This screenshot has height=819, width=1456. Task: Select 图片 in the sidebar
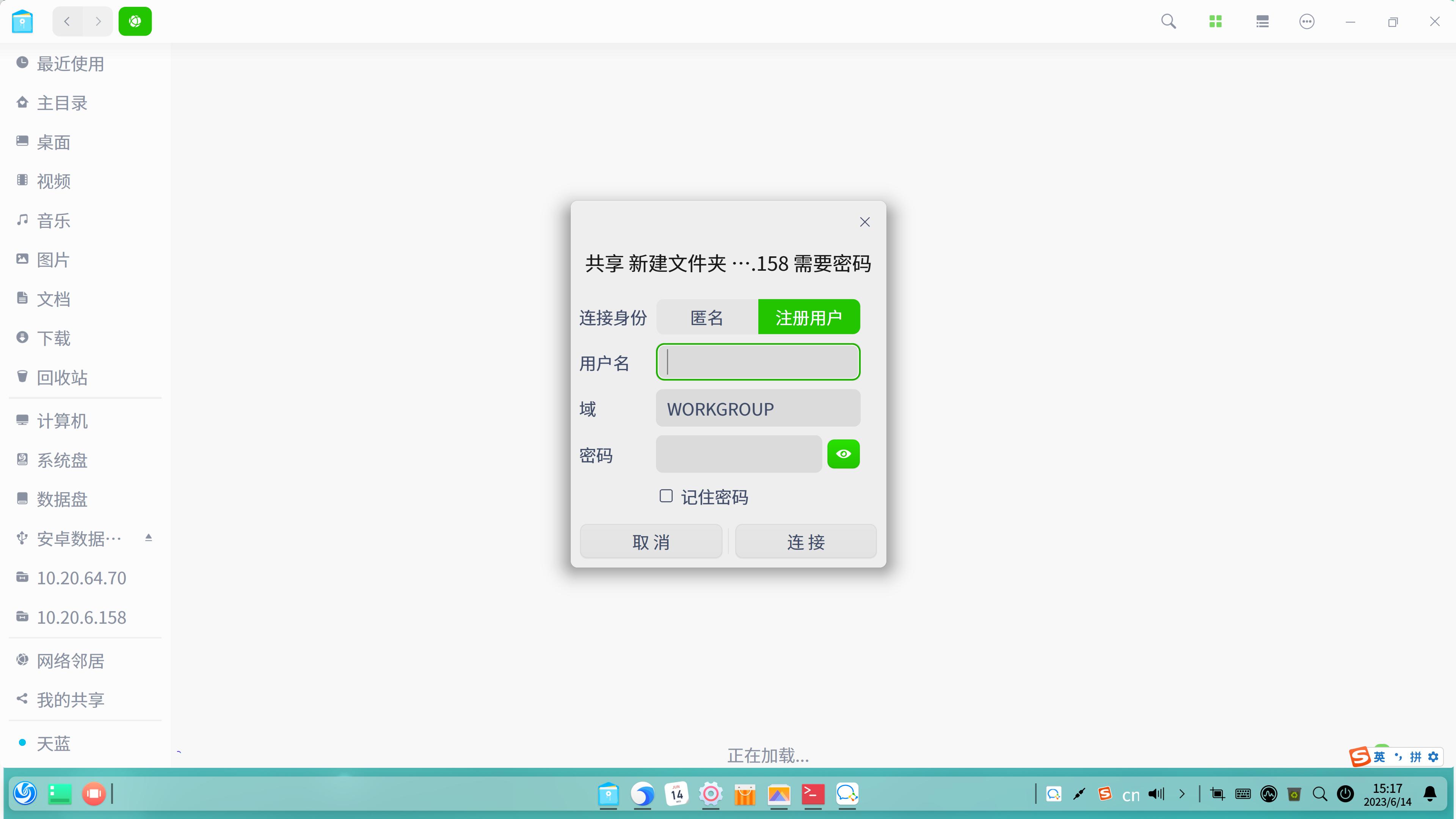[x=85, y=259]
